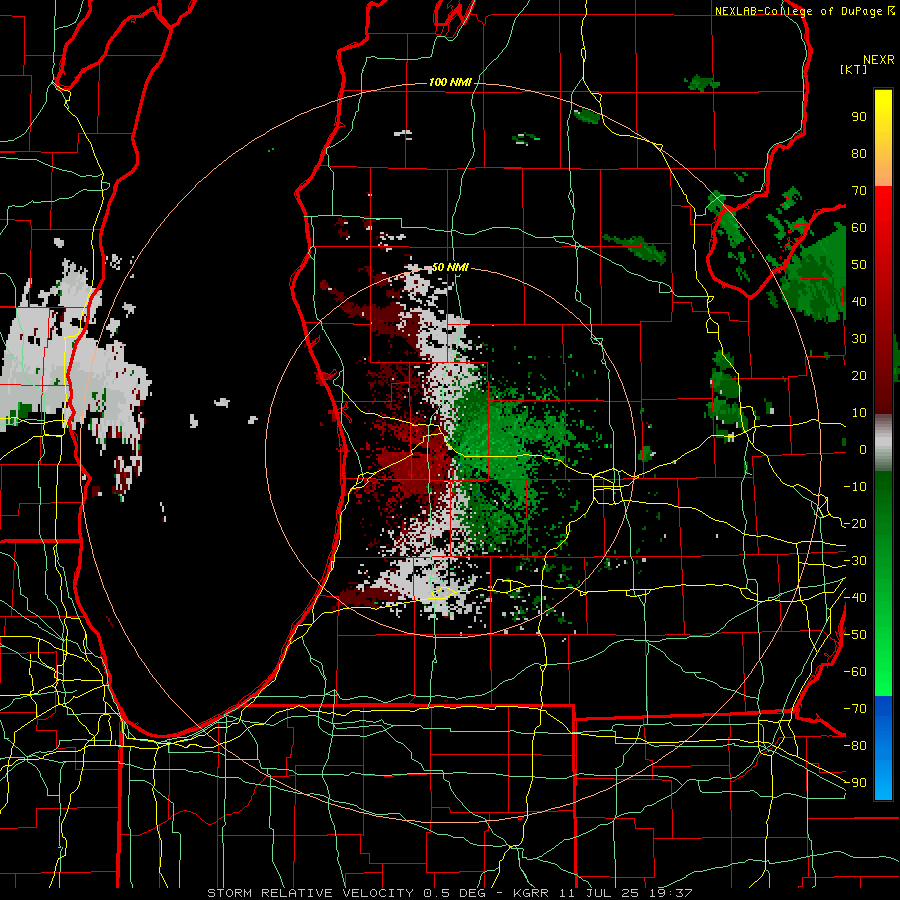The width and height of the screenshot is (900, 900).
Task: Click the KGRR radar site identifier
Action: tap(530, 893)
